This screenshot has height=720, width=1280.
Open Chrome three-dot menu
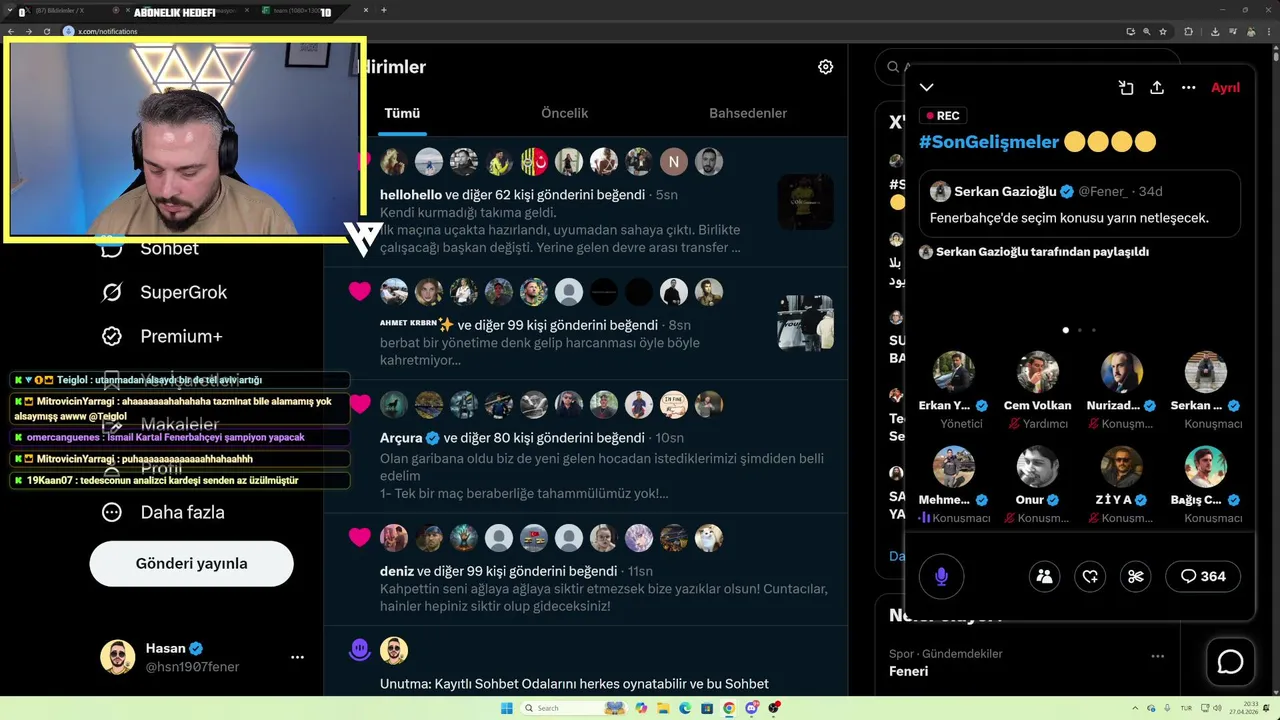coord(1269,31)
